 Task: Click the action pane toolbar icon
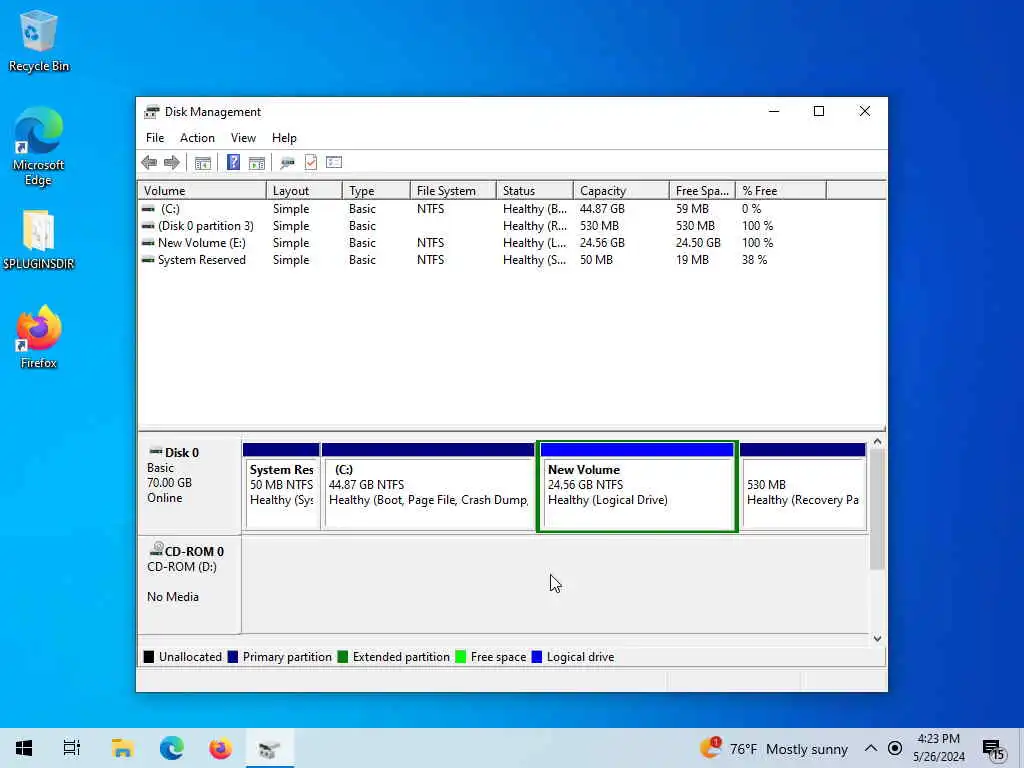coord(257,163)
